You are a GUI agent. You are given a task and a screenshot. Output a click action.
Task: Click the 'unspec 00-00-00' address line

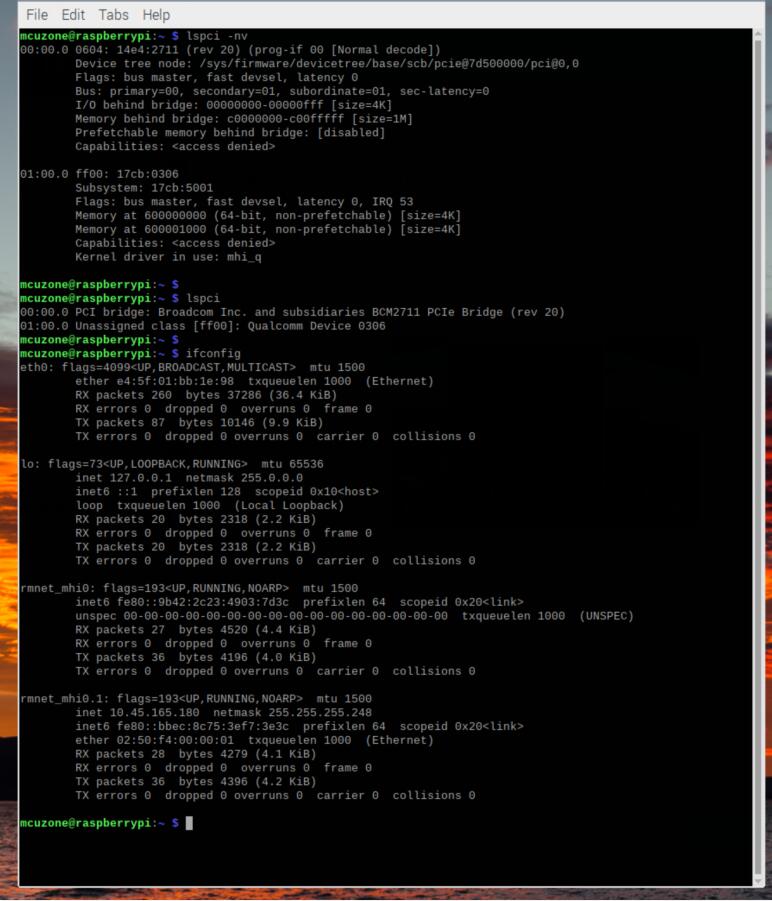pos(354,615)
